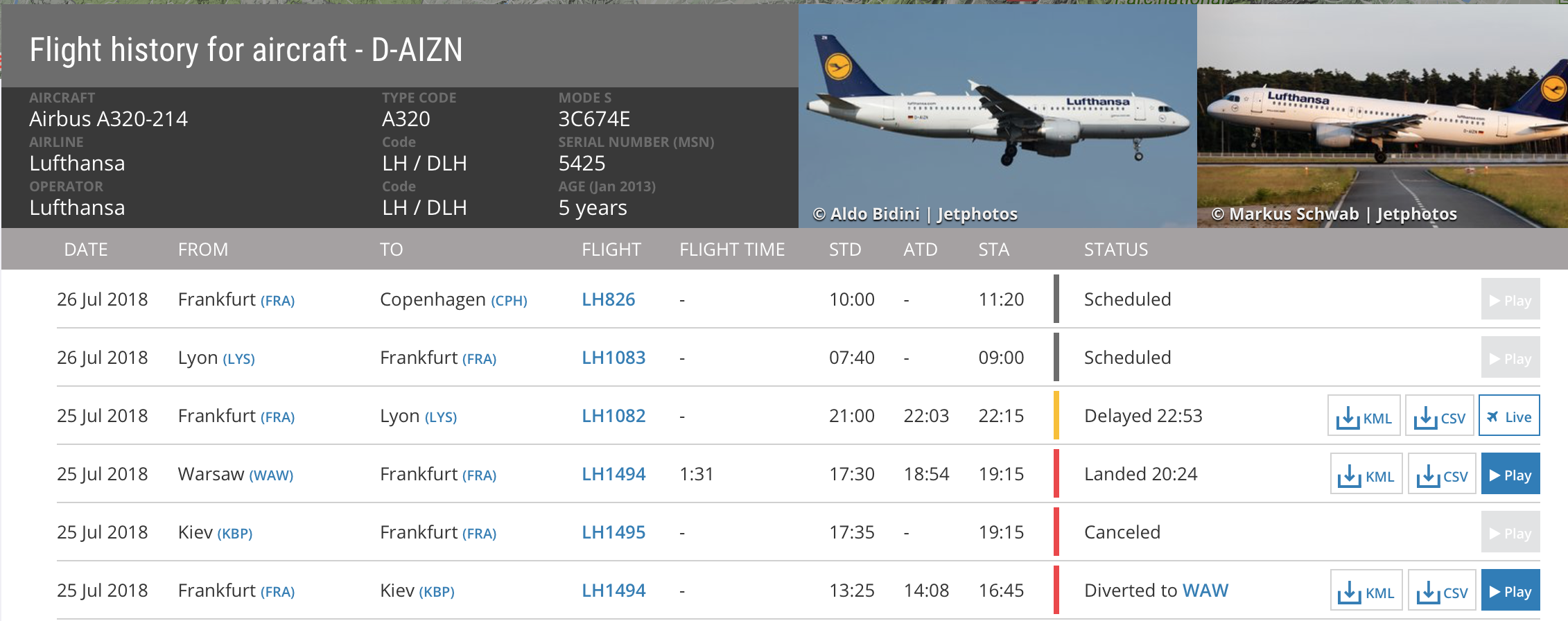Screen dimensions: 1568x621
Task: Click the WAW diversion airport link
Action: click(x=1205, y=591)
